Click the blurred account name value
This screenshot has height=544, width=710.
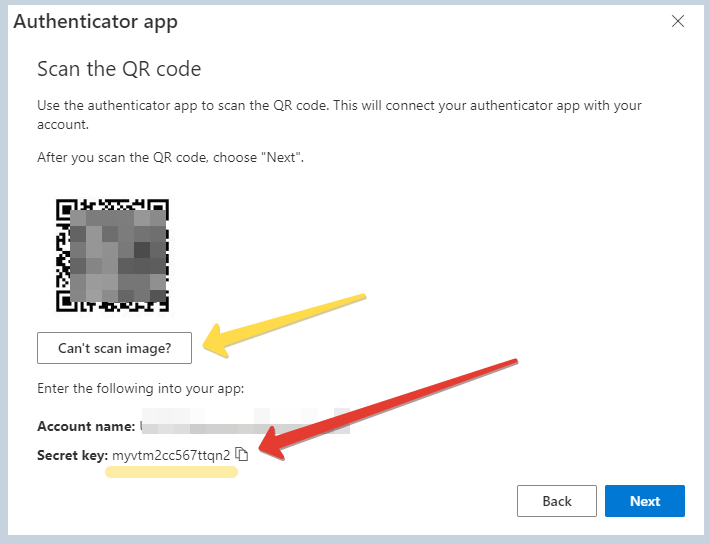245,426
